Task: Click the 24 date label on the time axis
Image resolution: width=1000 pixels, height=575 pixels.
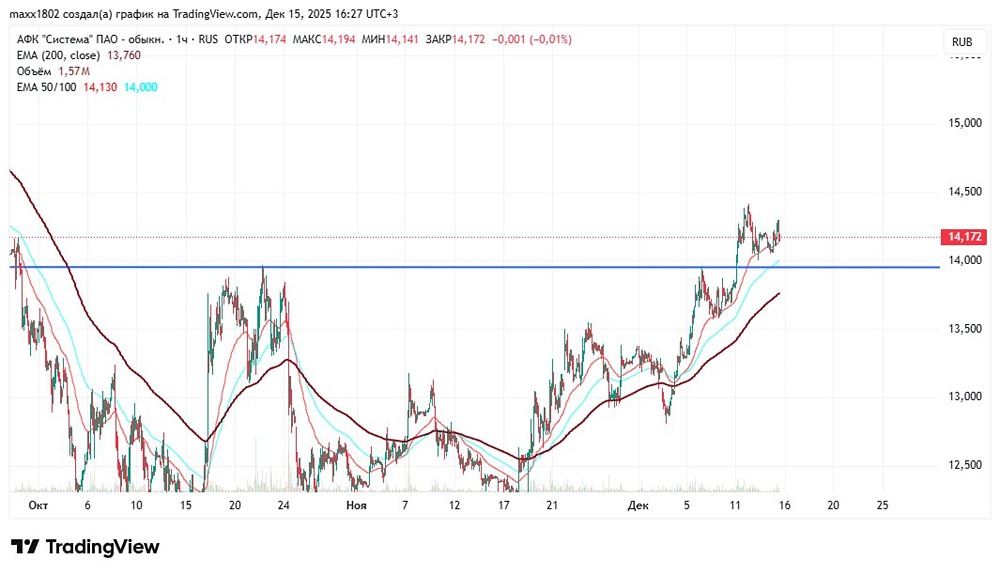Action: tap(284, 506)
